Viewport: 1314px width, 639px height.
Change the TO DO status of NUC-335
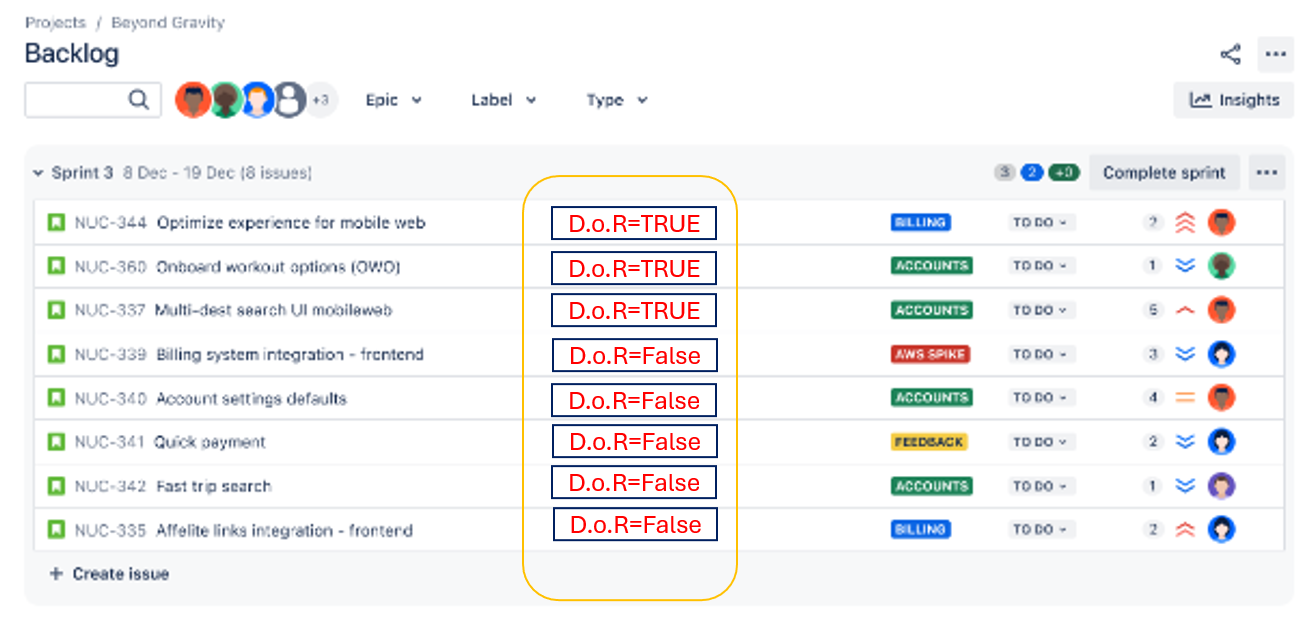1041,530
